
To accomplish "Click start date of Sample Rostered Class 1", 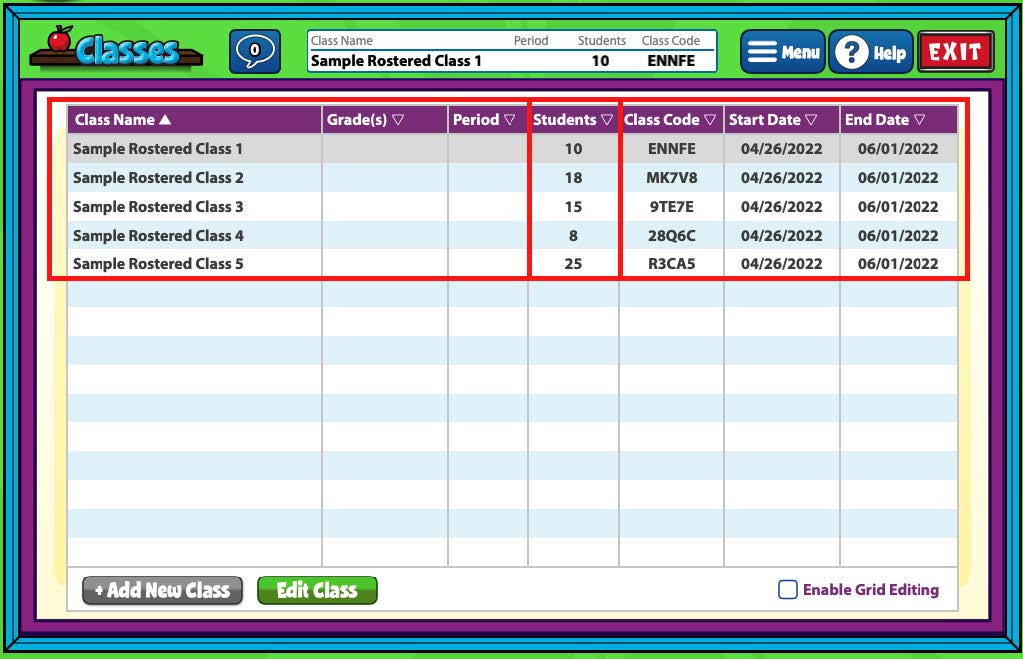I will coord(782,149).
